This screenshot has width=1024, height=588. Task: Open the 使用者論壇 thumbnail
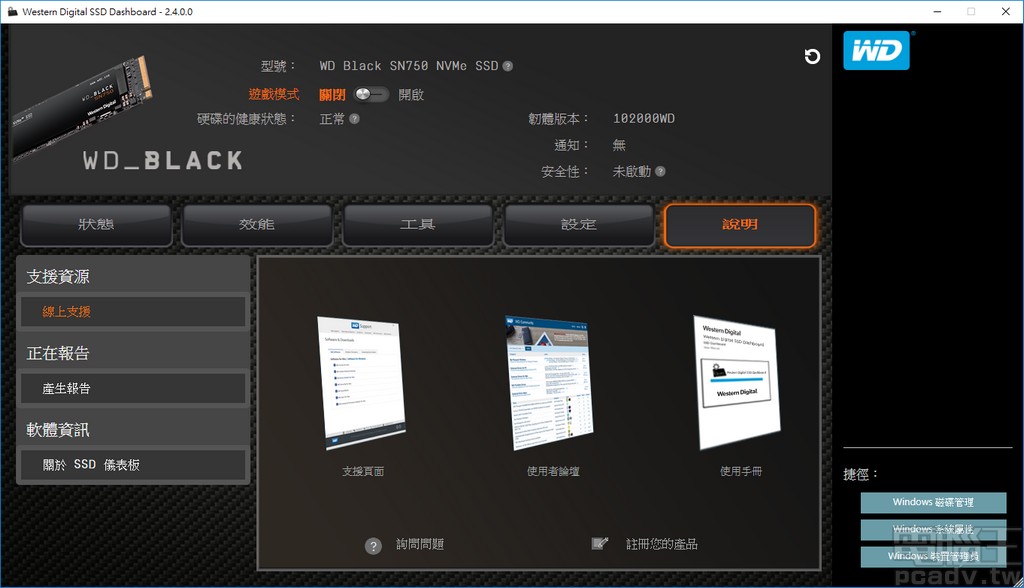coord(549,383)
